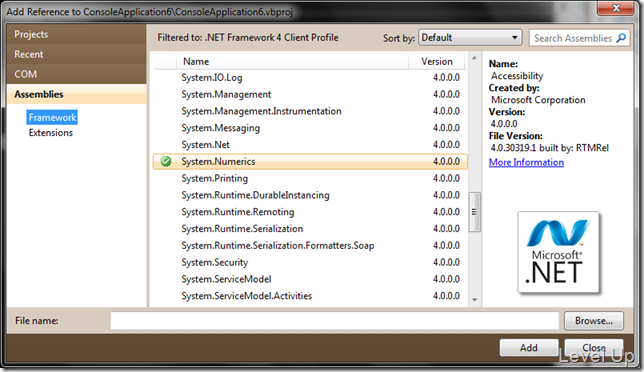644x372 pixels.
Task: Click the green checkmark next to System.Numerics
Action: [166, 161]
